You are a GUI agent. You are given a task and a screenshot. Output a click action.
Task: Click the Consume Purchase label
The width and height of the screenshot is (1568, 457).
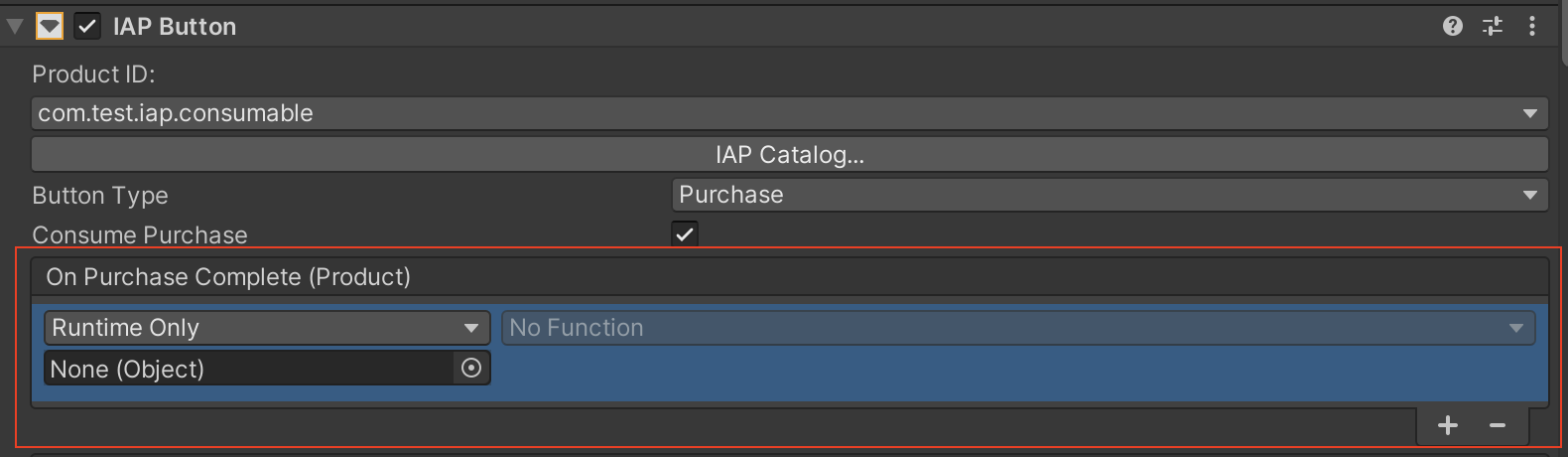click(x=140, y=235)
